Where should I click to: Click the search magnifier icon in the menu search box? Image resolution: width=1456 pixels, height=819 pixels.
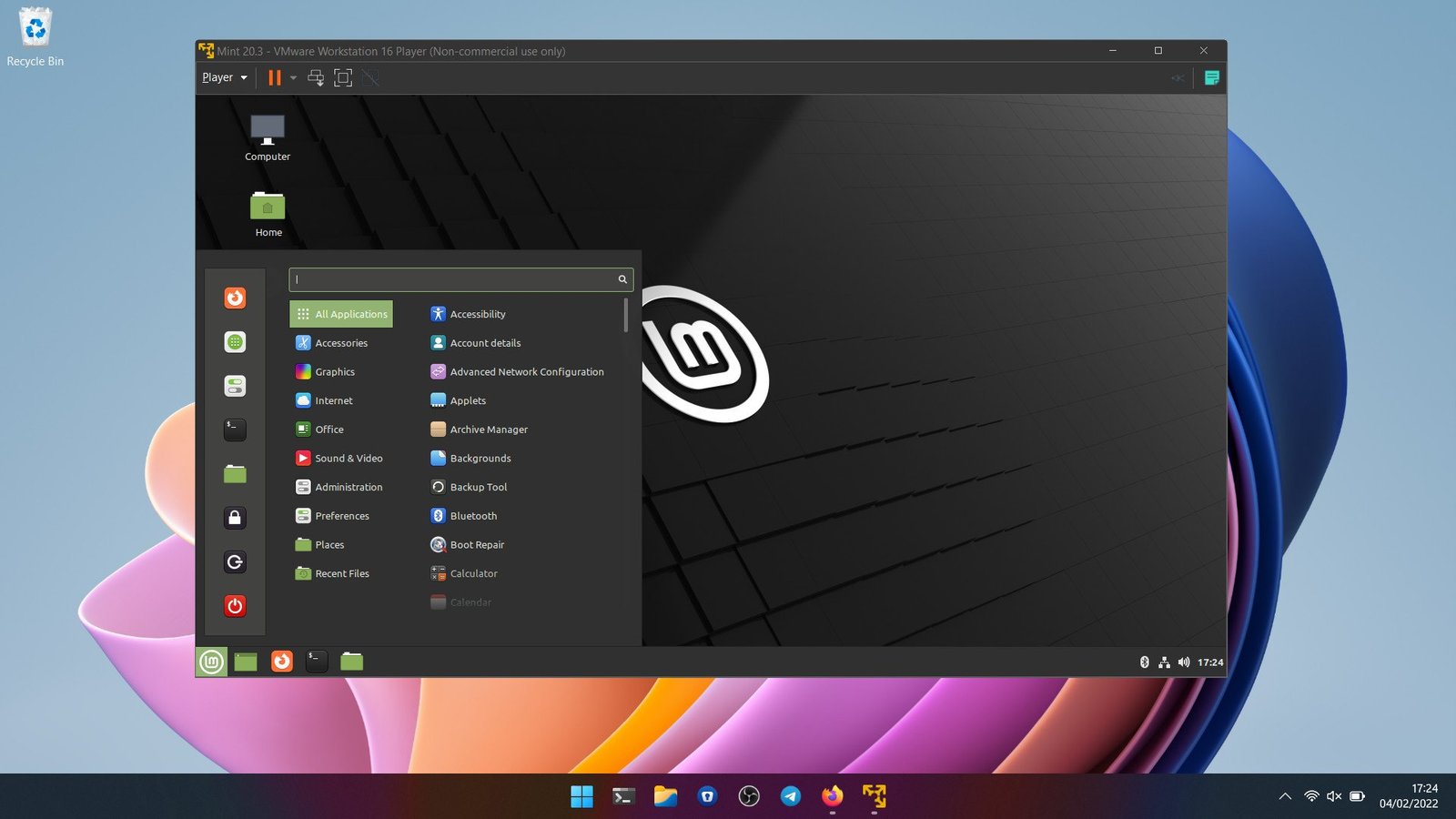click(622, 279)
